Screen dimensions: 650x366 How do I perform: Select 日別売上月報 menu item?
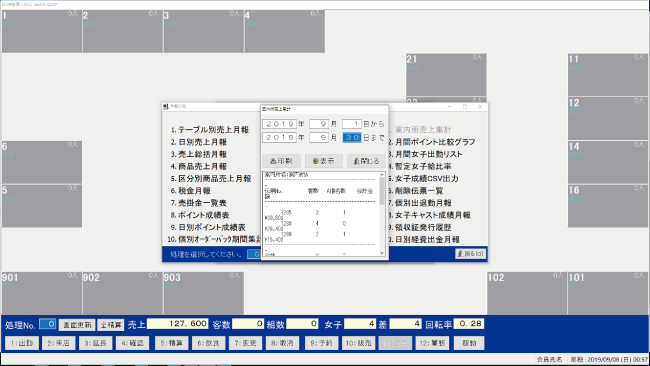pos(199,142)
